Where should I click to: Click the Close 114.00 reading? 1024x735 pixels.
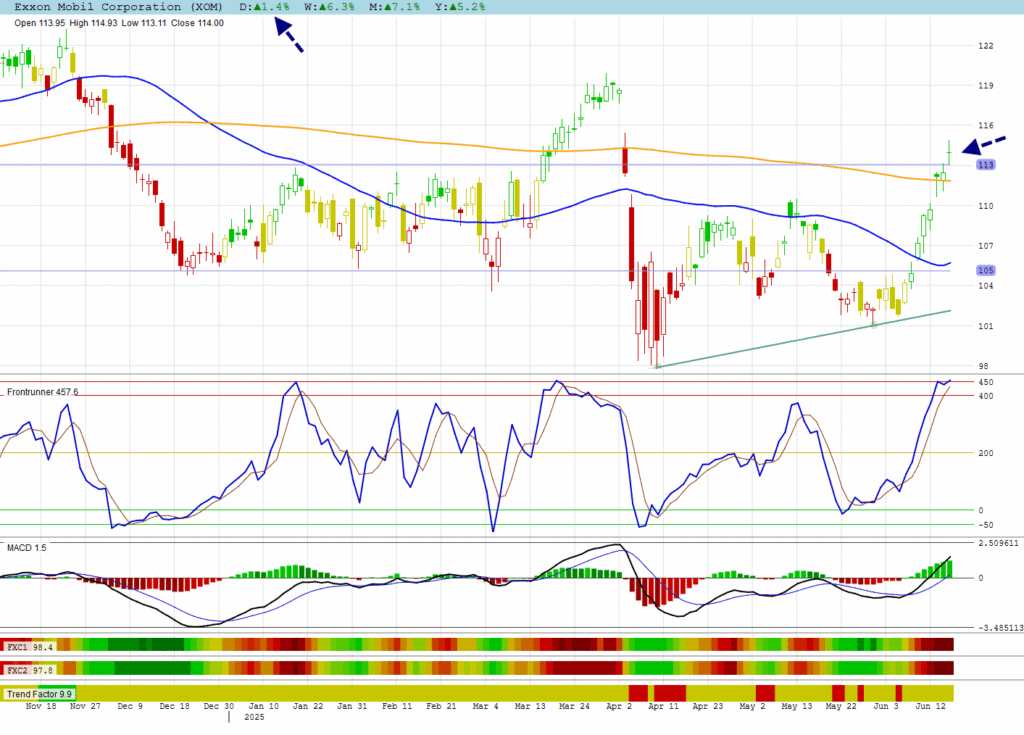197,23
